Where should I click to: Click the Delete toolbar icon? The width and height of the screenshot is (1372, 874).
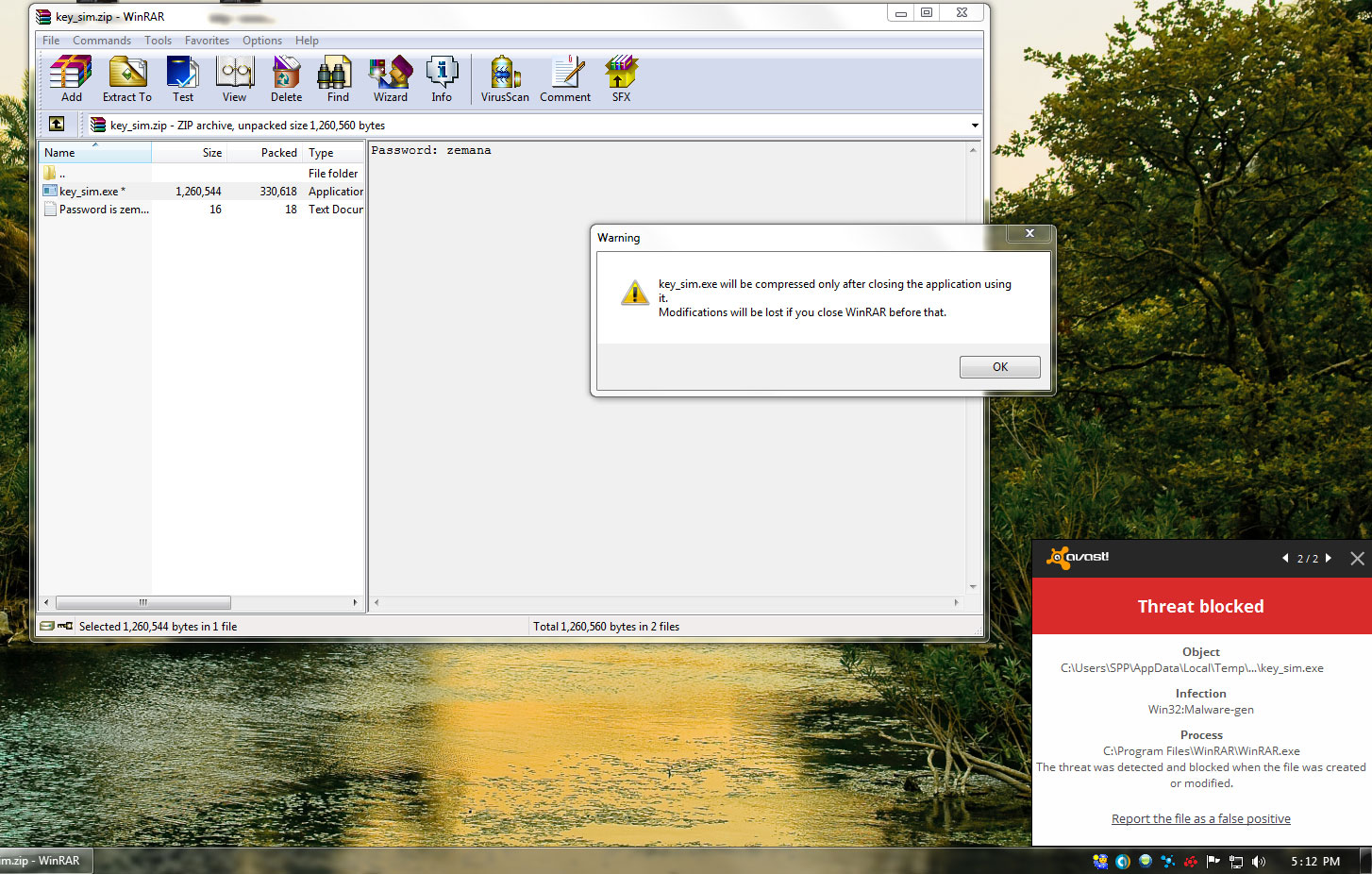pos(286,78)
